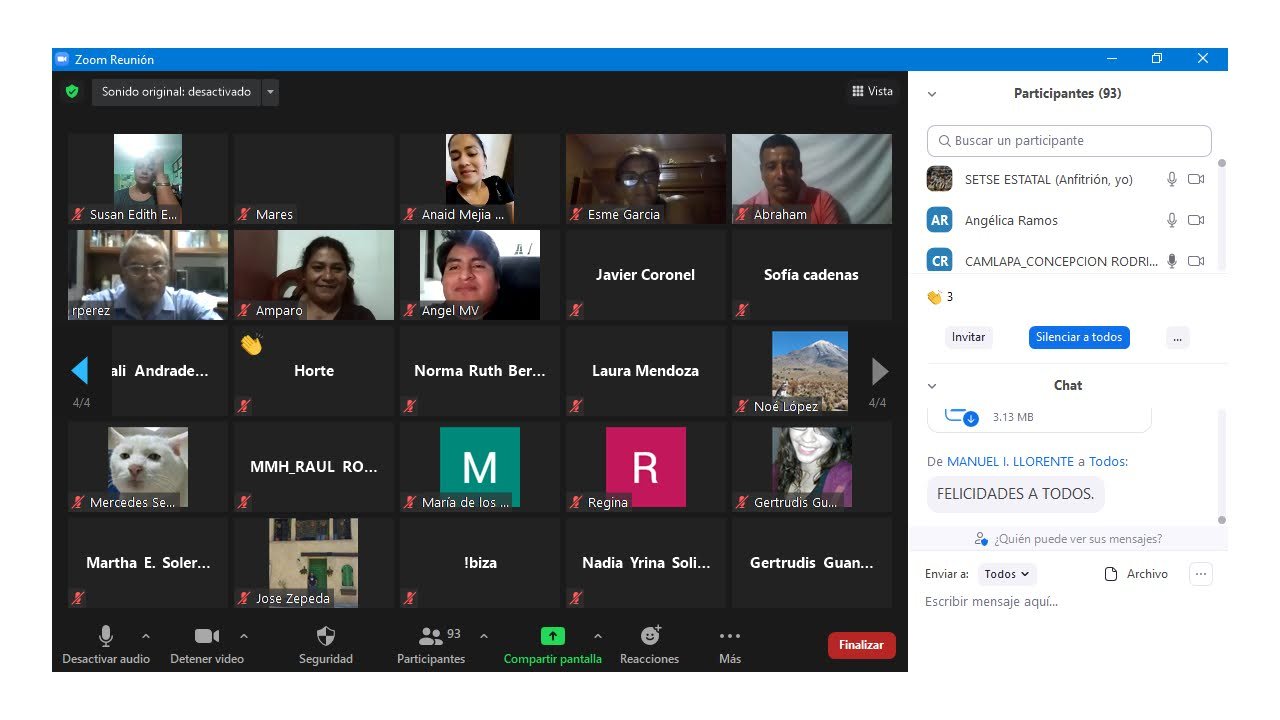Image resolution: width=1280 pixels, height=720 pixels.
Task: Click the green Compartir pantalla icon
Action: click(x=553, y=636)
